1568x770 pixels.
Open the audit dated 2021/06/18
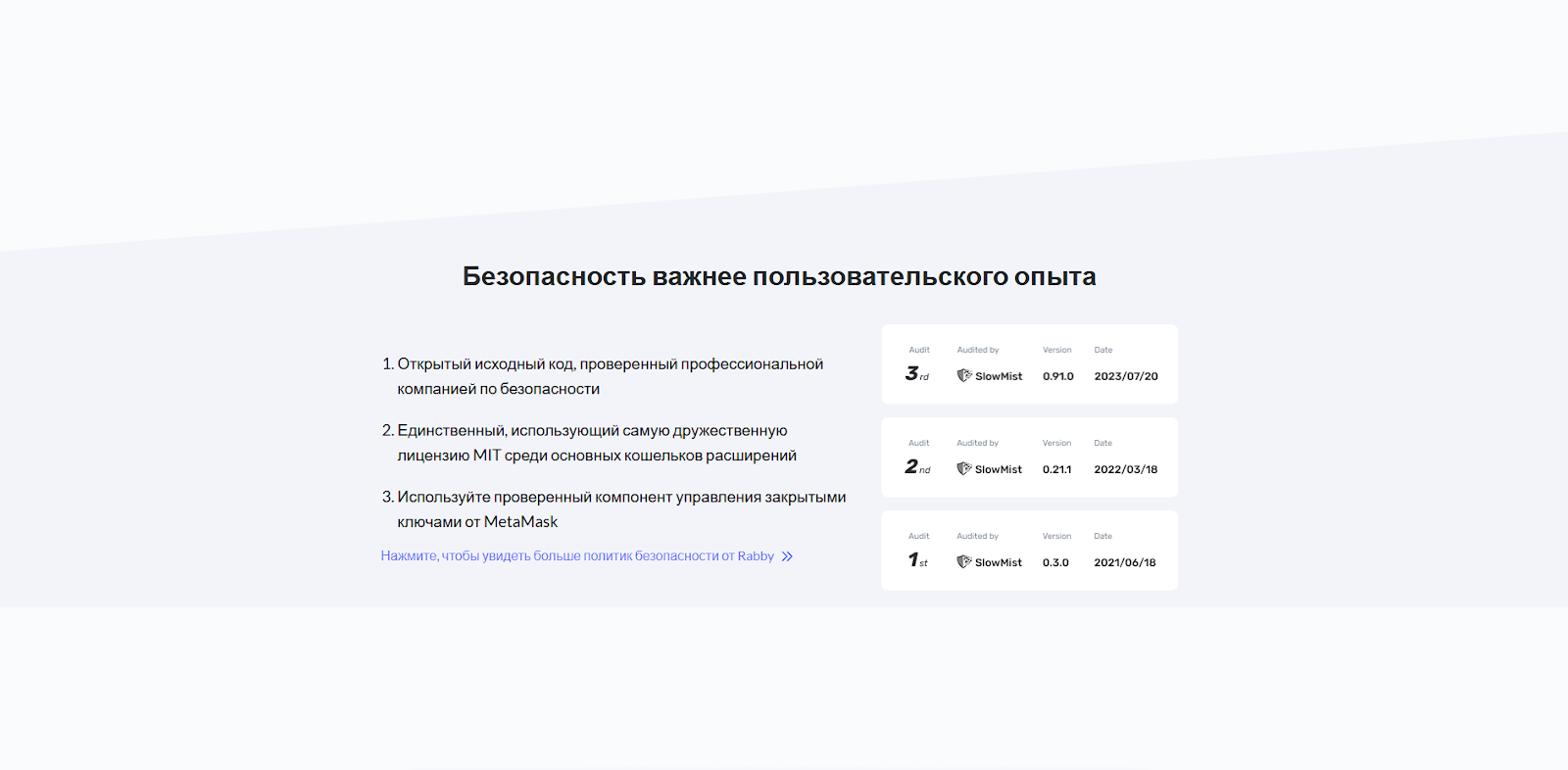(1124, 562)
